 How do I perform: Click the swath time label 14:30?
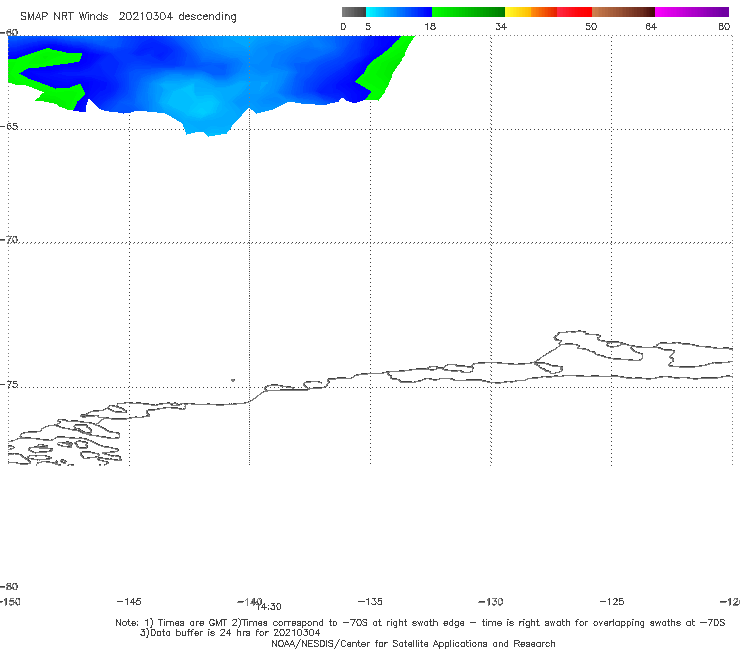[x=270, y=607]
